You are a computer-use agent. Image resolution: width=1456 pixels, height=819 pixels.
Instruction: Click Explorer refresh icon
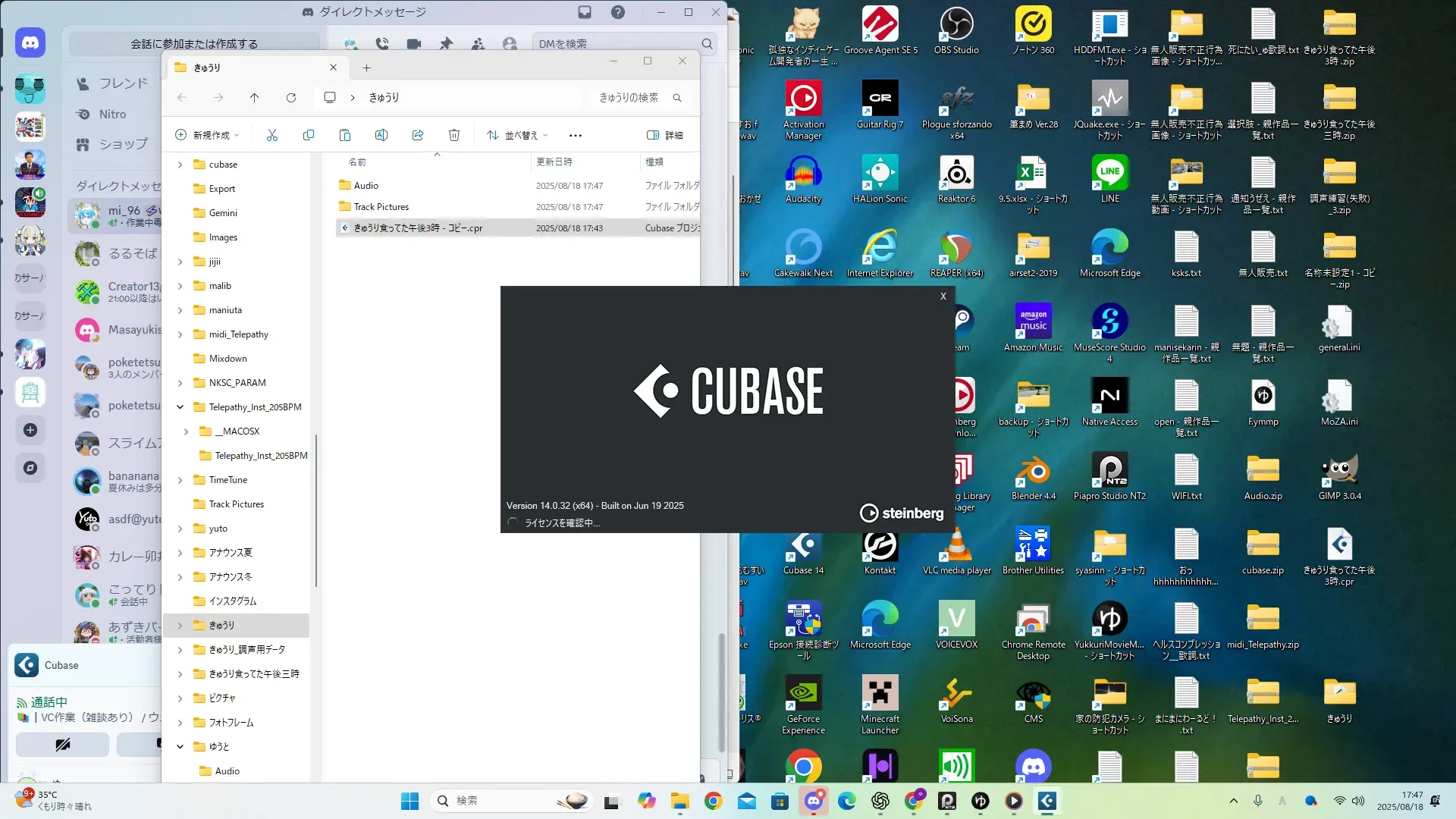tap(291, 98)
